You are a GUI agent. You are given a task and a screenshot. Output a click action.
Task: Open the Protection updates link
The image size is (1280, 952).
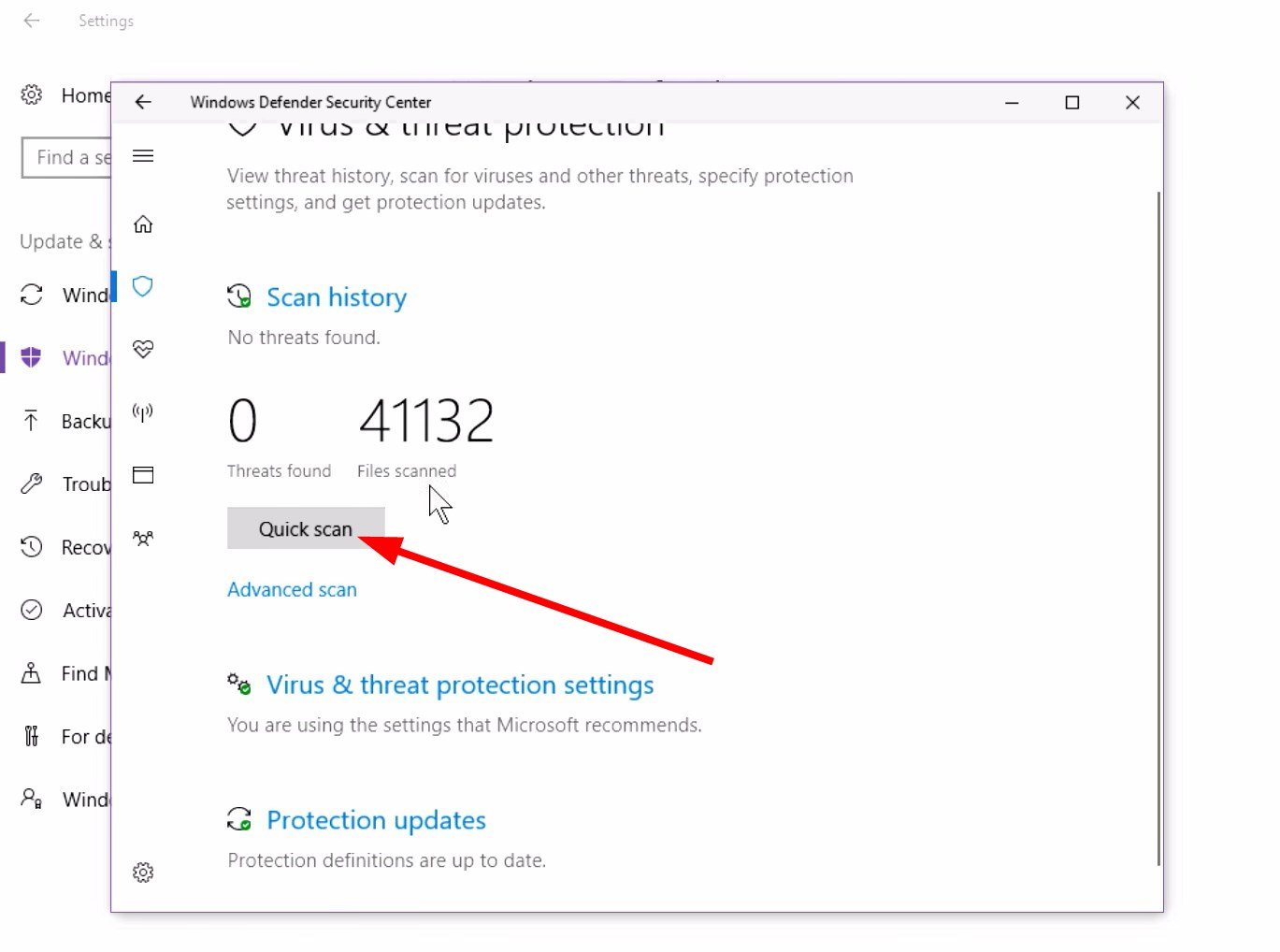pos(376,820)
